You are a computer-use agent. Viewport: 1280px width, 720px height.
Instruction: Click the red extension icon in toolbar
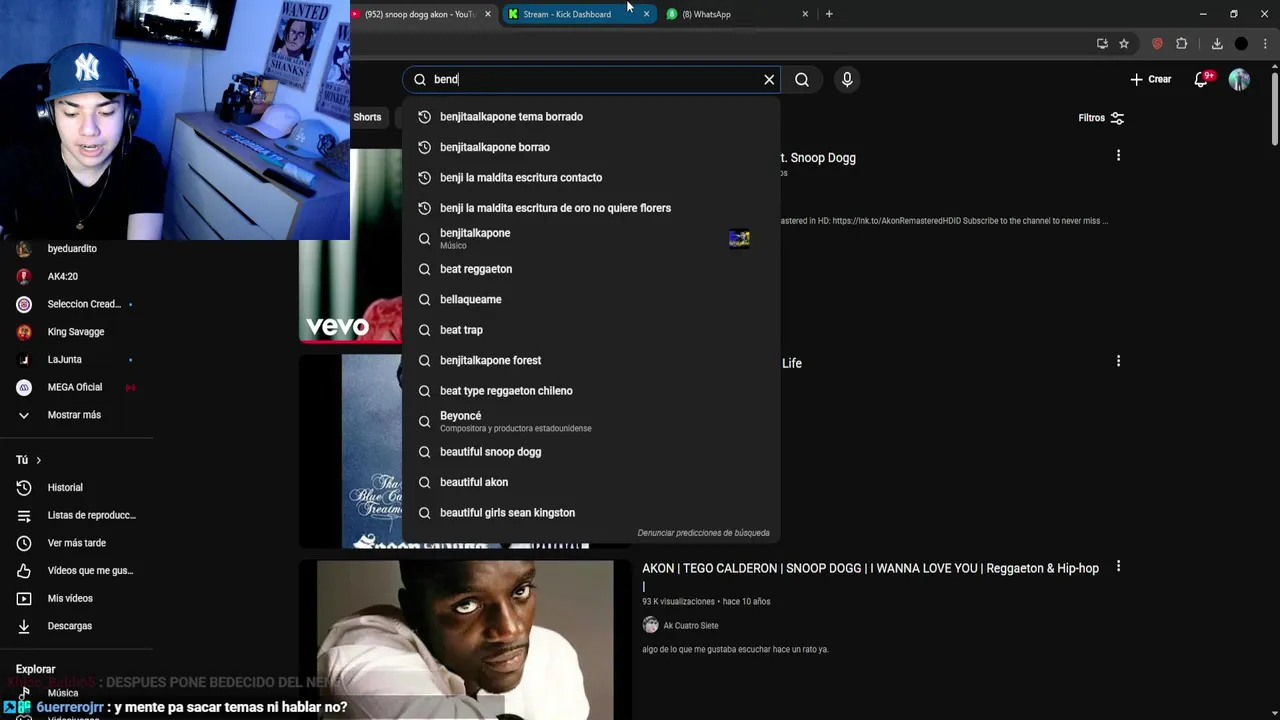1157,44
